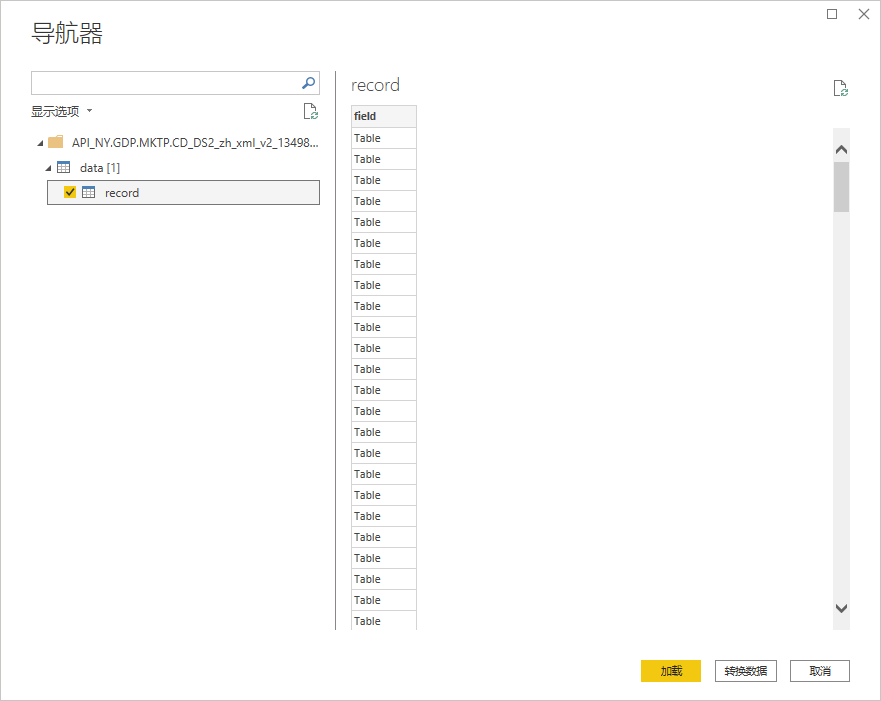Click the 取消 button
The image size is (881, 701).
(x=820, y=671)
